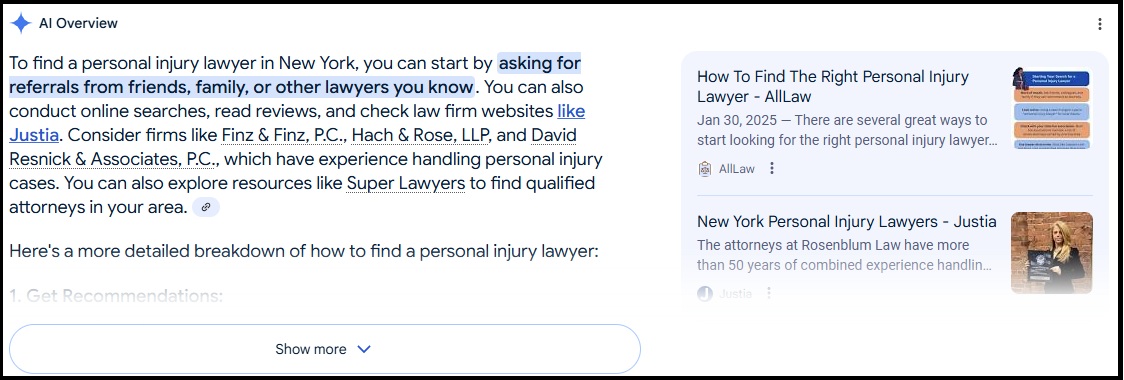
Task: Click the Justia favicon icon
Action: pyautogui.click(x=705, y=293)
